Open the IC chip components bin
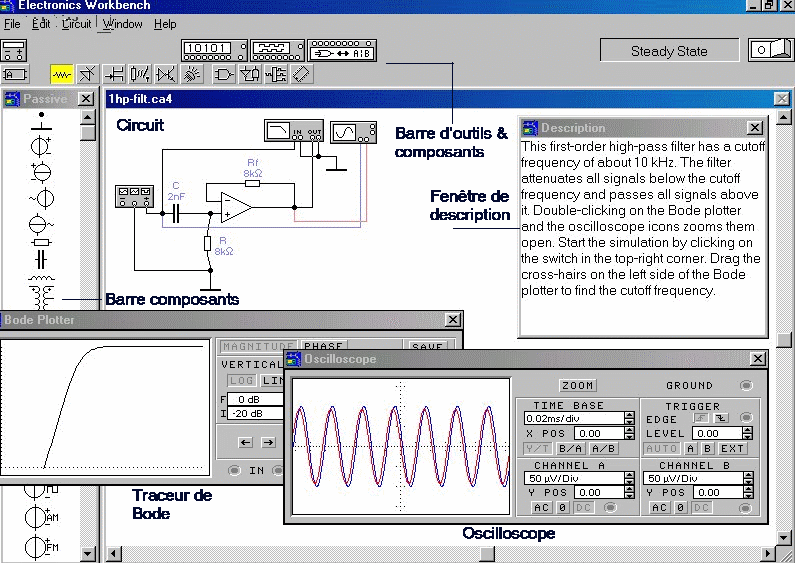Viewport: 795px width, 563px height. point(301,75)
